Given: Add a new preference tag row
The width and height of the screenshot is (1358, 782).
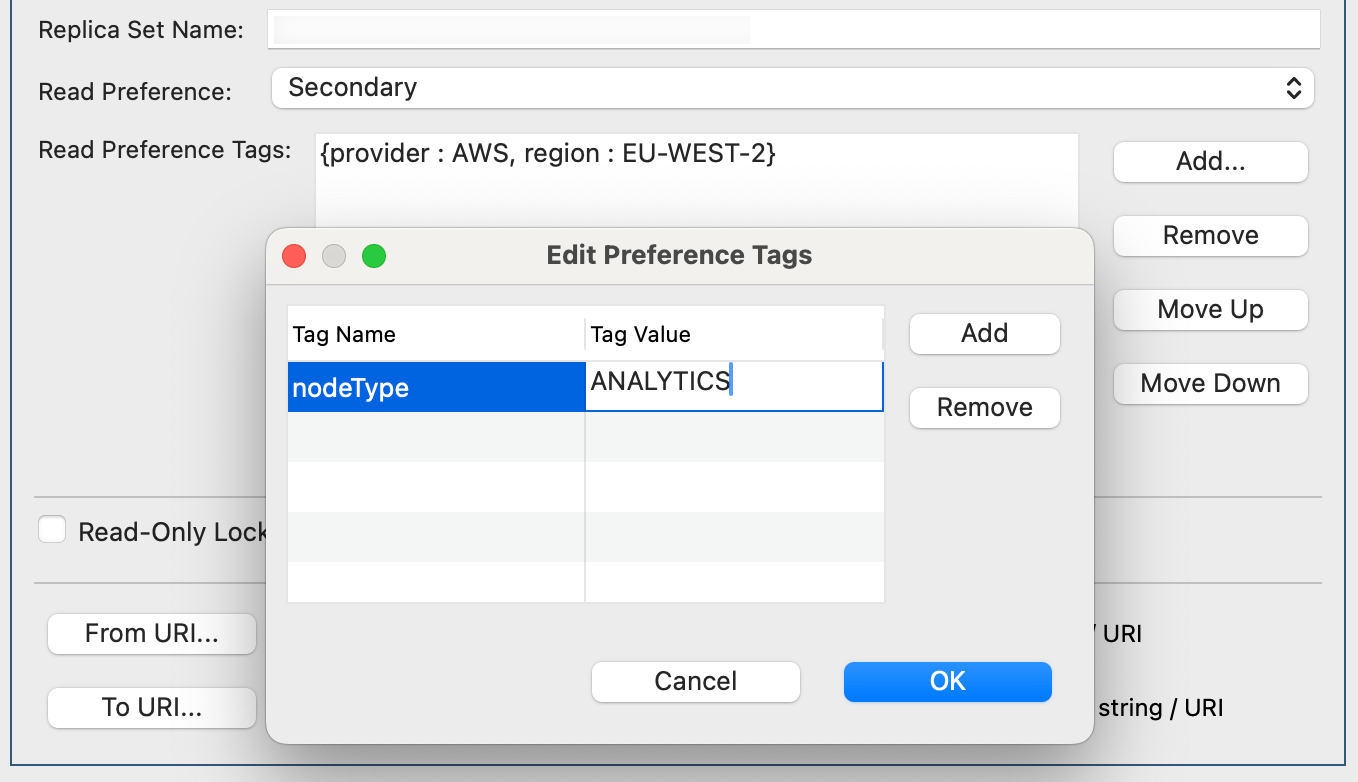Looking at the screenshot, I should tap(984, 333).
